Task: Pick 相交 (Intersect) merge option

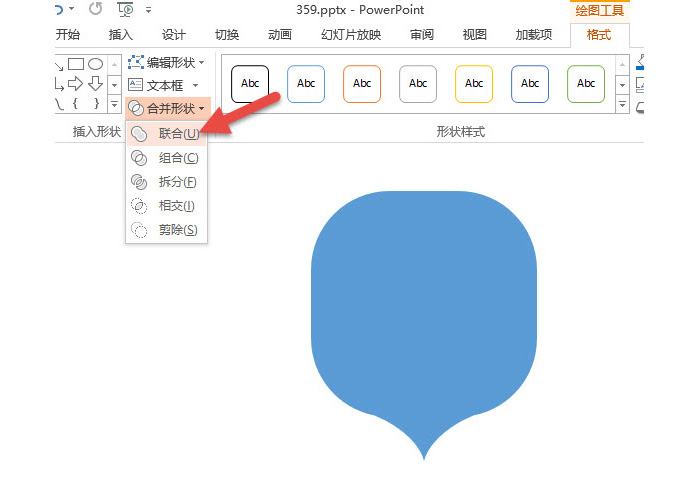Action: 168,205
